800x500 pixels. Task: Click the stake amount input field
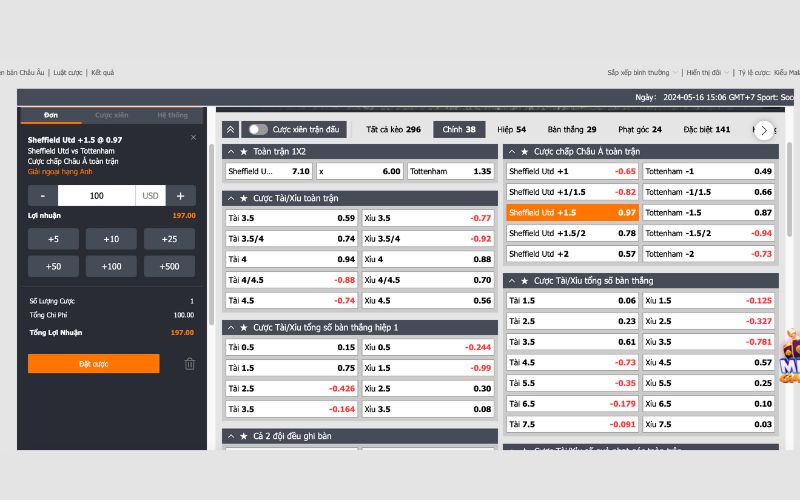[96, 196]
